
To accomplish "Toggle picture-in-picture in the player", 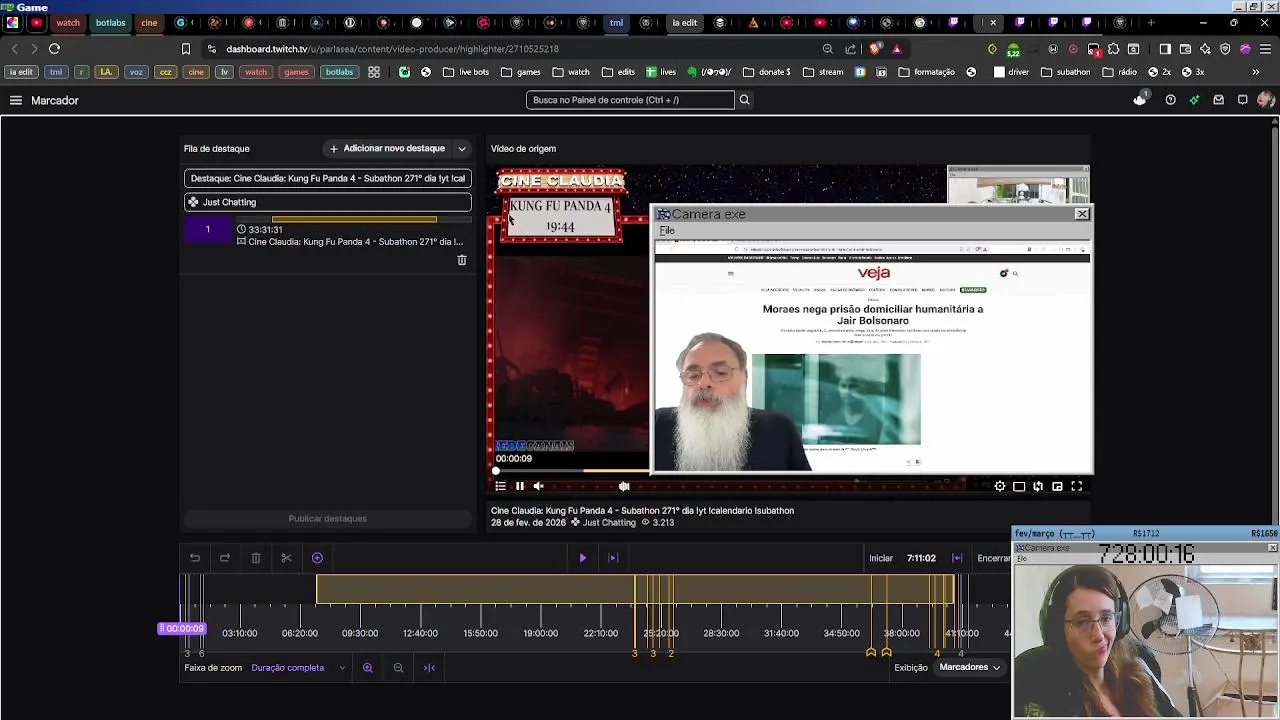I will 1057,486.
